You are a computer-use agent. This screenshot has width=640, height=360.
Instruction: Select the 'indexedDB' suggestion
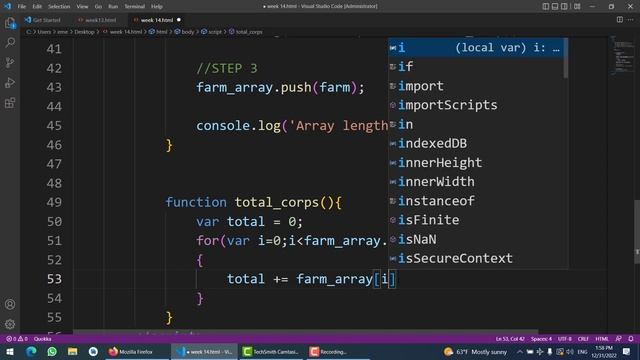click(x=476, y=143)
